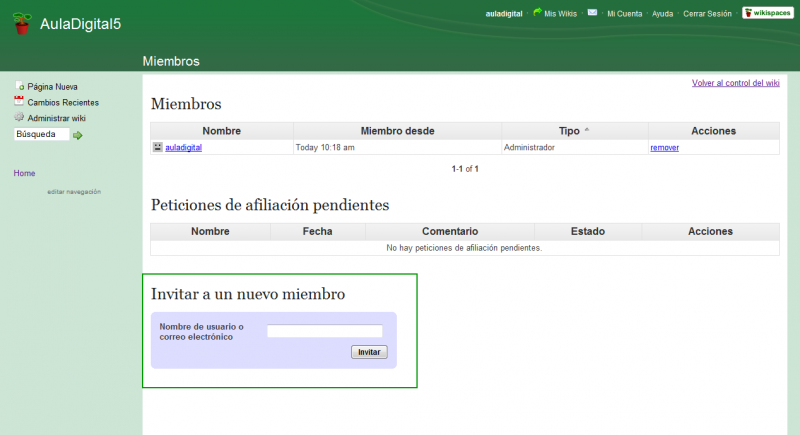This screenshot has height=435, width=800.
Task: Click the auladigital user avatar icon
Action: tap(158, 147)
